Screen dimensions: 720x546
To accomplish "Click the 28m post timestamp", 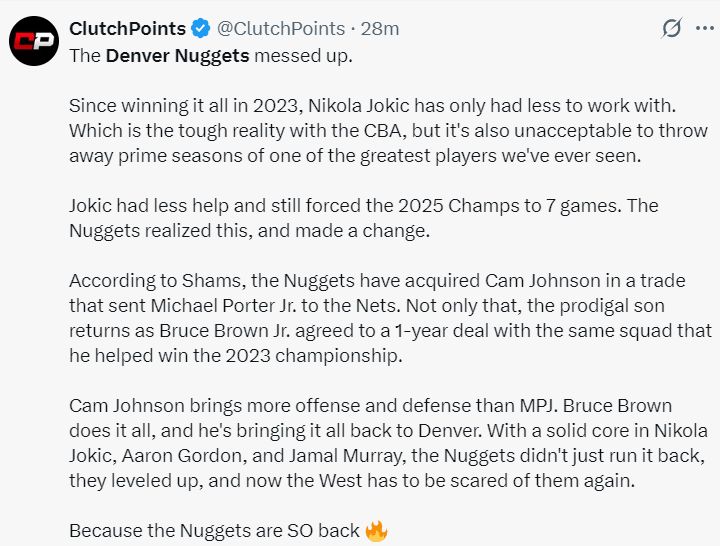I will (380, 29).
